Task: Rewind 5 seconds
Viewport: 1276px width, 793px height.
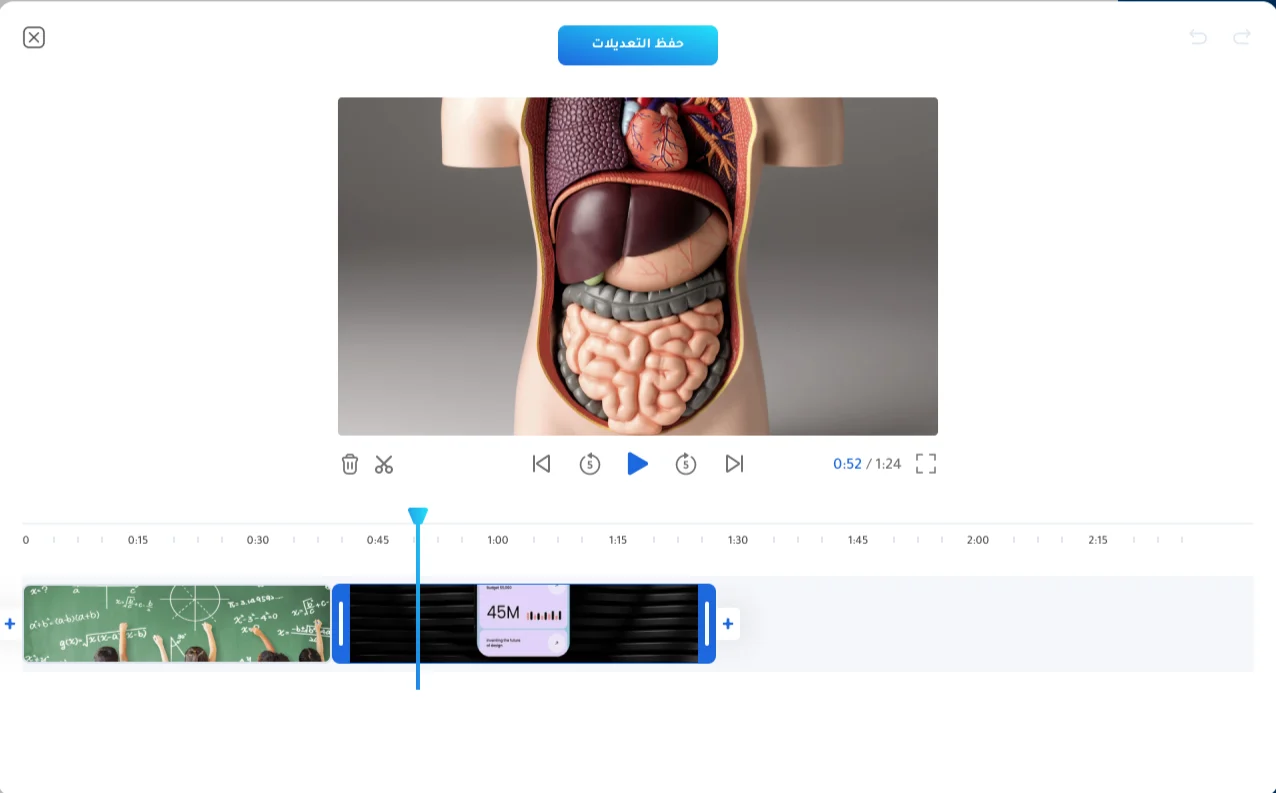Action: 590,464
